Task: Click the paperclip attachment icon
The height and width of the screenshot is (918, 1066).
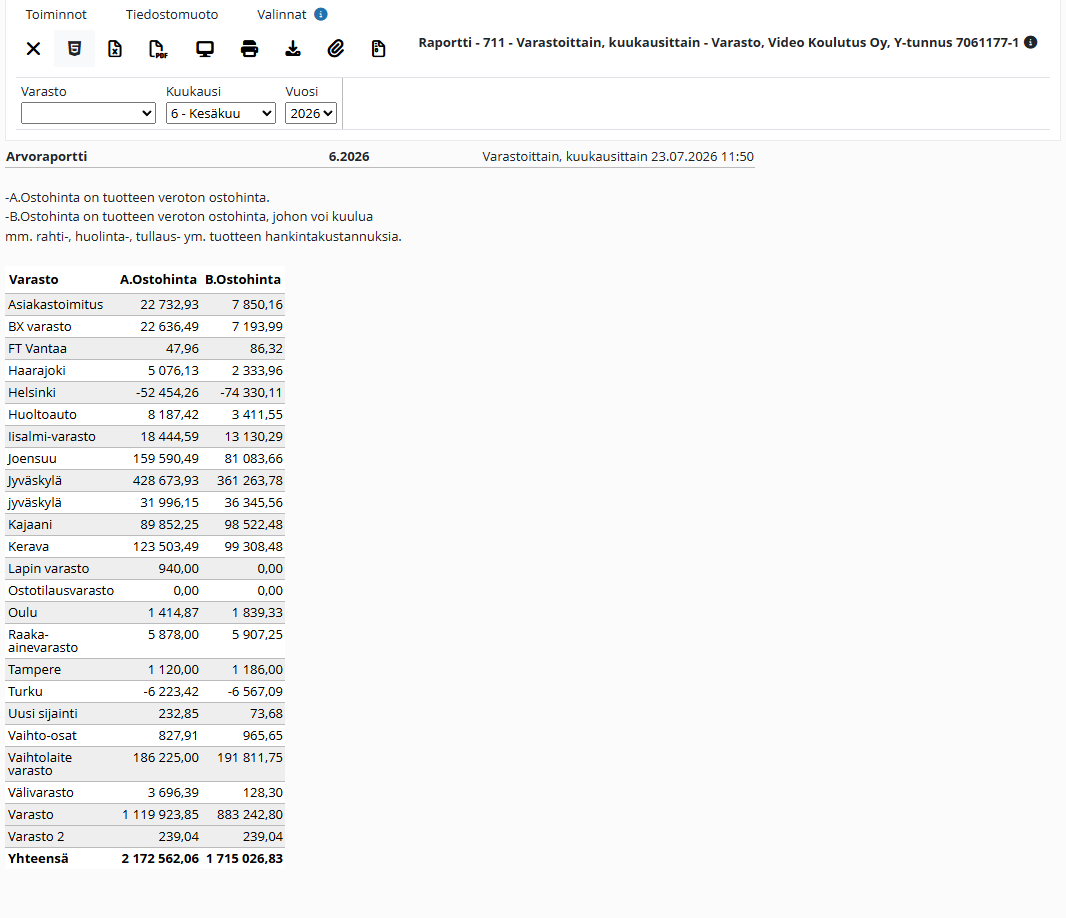Action: [336, 49]
